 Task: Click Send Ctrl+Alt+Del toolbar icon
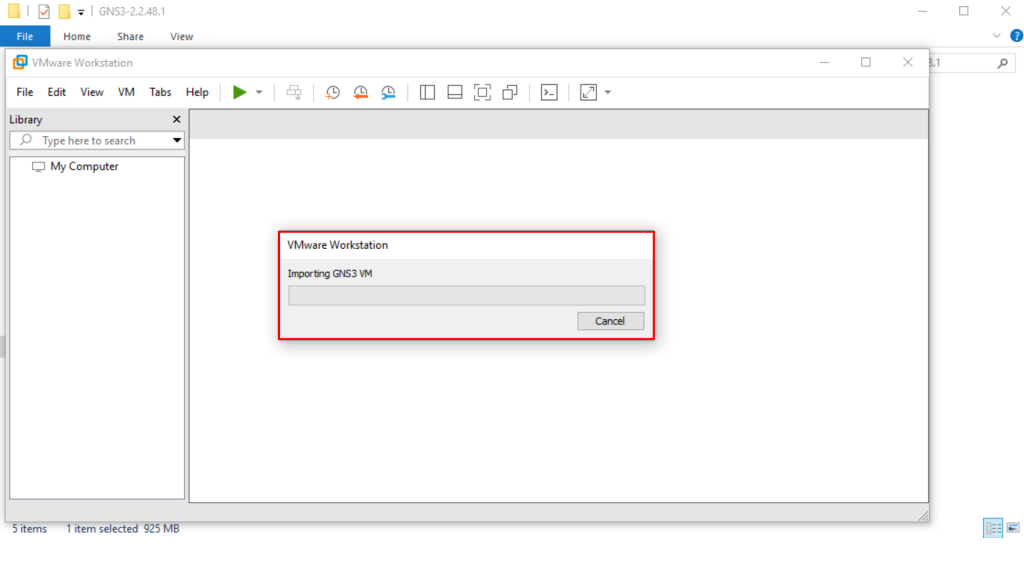(x=294, y=92)
